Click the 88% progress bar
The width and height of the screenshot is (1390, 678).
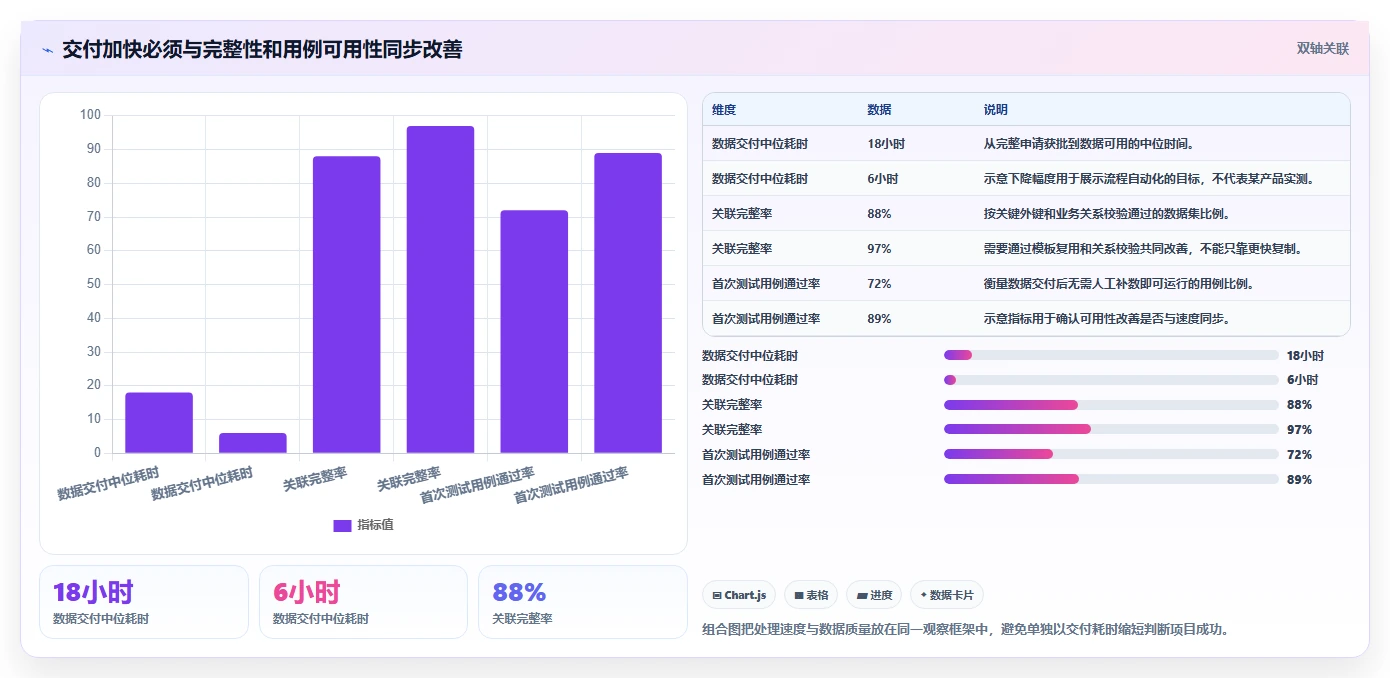[1111, 405]
